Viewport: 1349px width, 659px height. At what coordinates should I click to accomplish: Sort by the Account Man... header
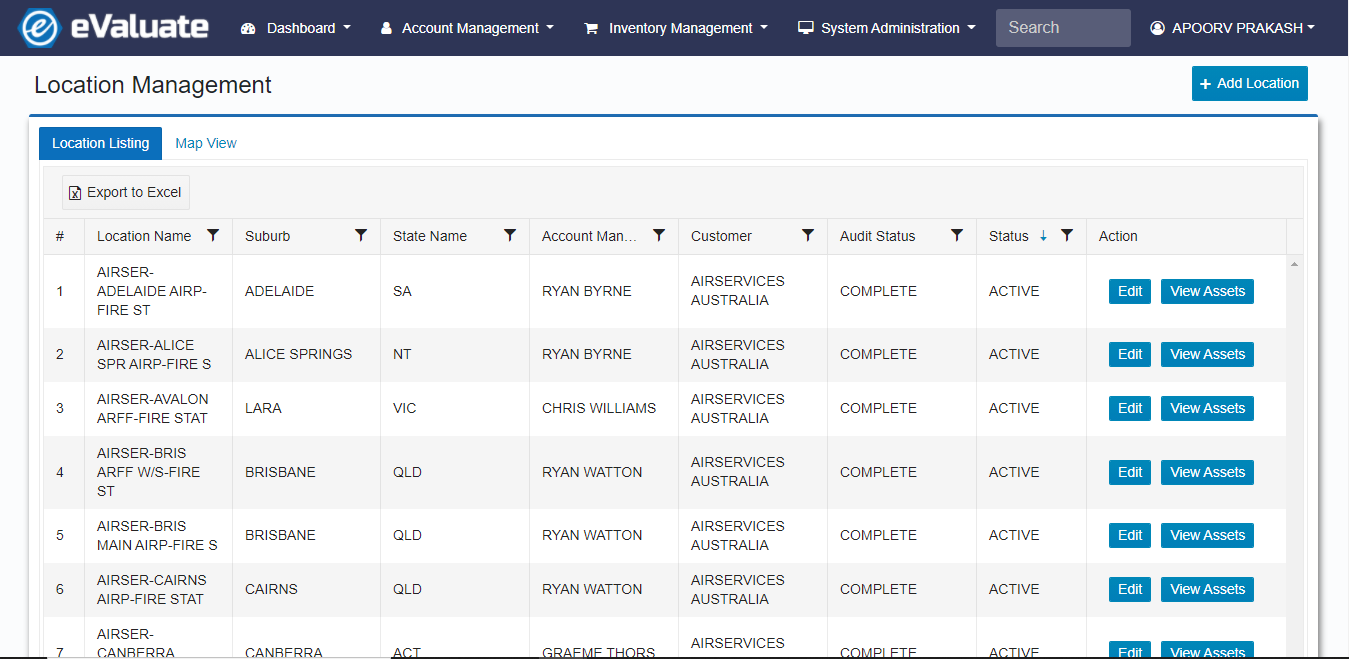click(589, 236)
